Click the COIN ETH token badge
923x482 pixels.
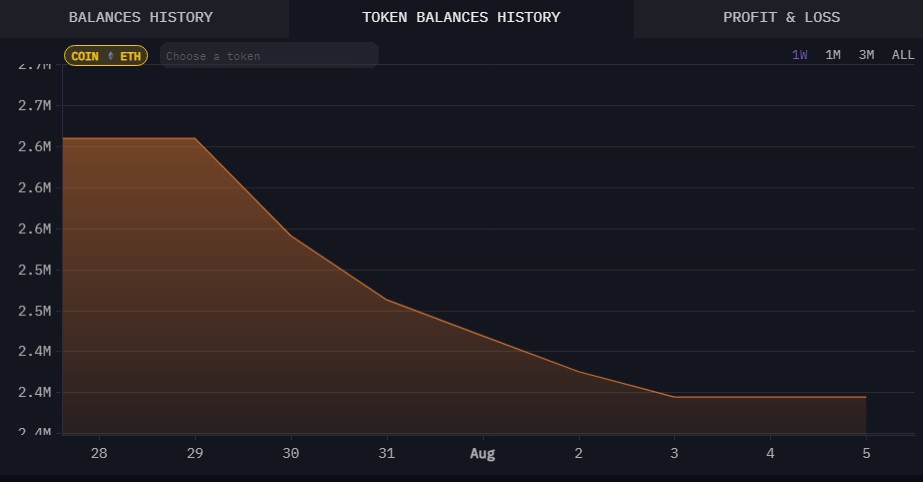pos(105,56)
